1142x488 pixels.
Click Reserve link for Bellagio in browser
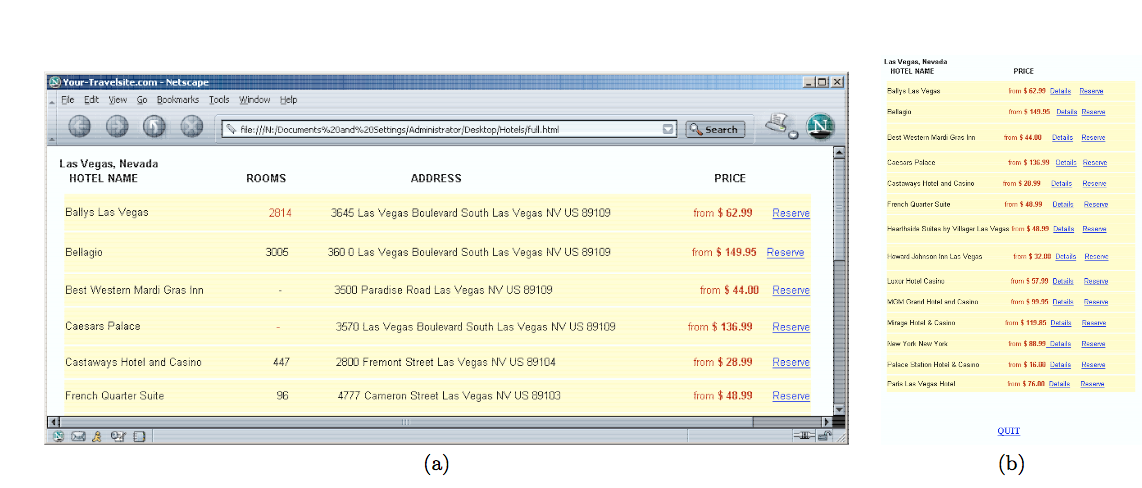785,252
